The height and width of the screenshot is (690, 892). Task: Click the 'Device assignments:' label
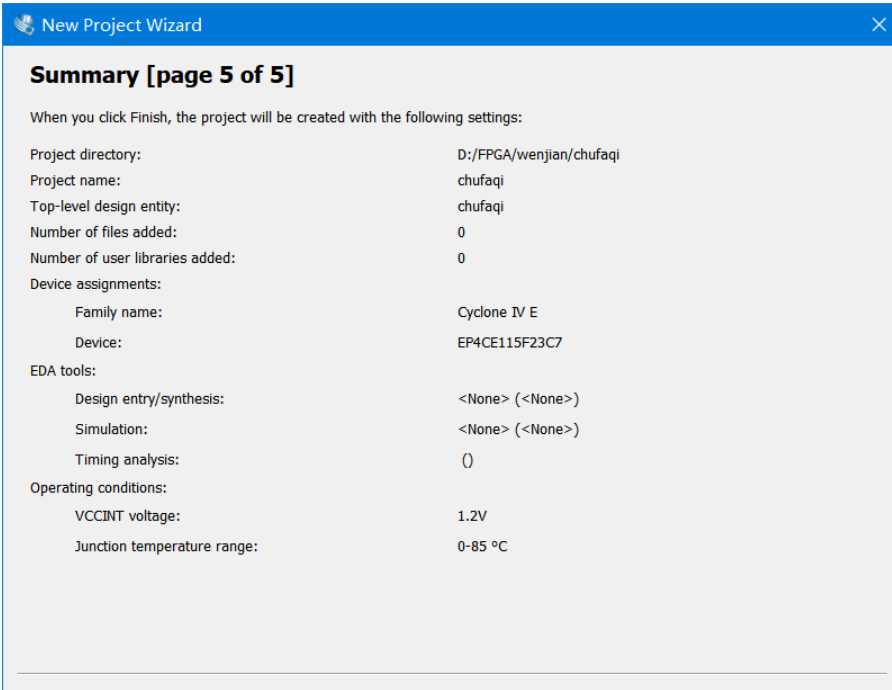point(96,284)
